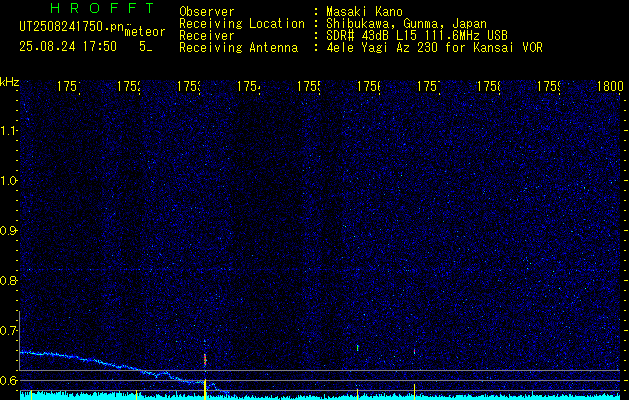This screenshot has height=400, width=629.
Task: Click the 1755 time axis label
Action: click(x=308, y=86)
